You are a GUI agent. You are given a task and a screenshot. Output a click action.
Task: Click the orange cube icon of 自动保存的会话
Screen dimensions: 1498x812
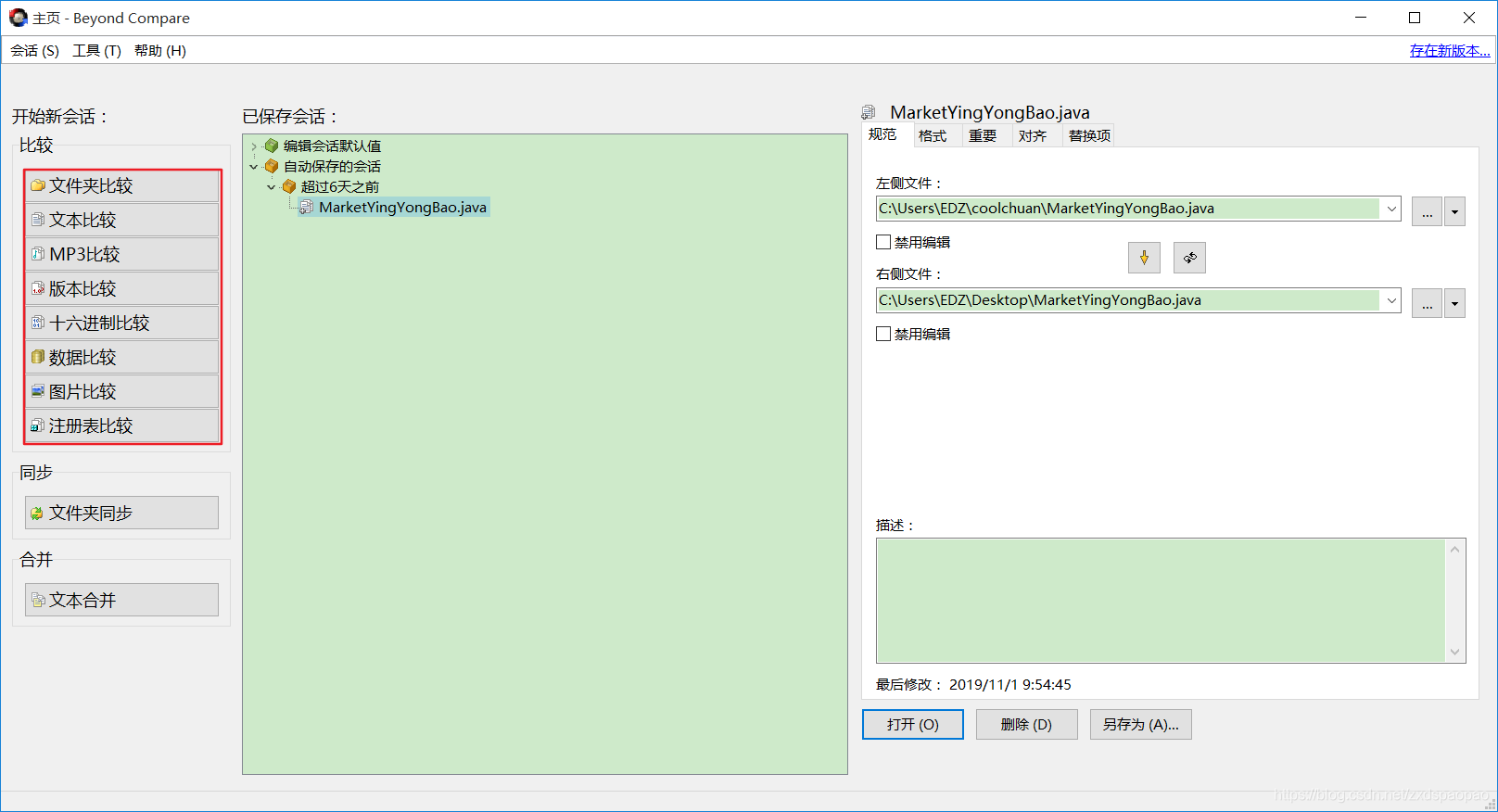[x=272, y=166]
